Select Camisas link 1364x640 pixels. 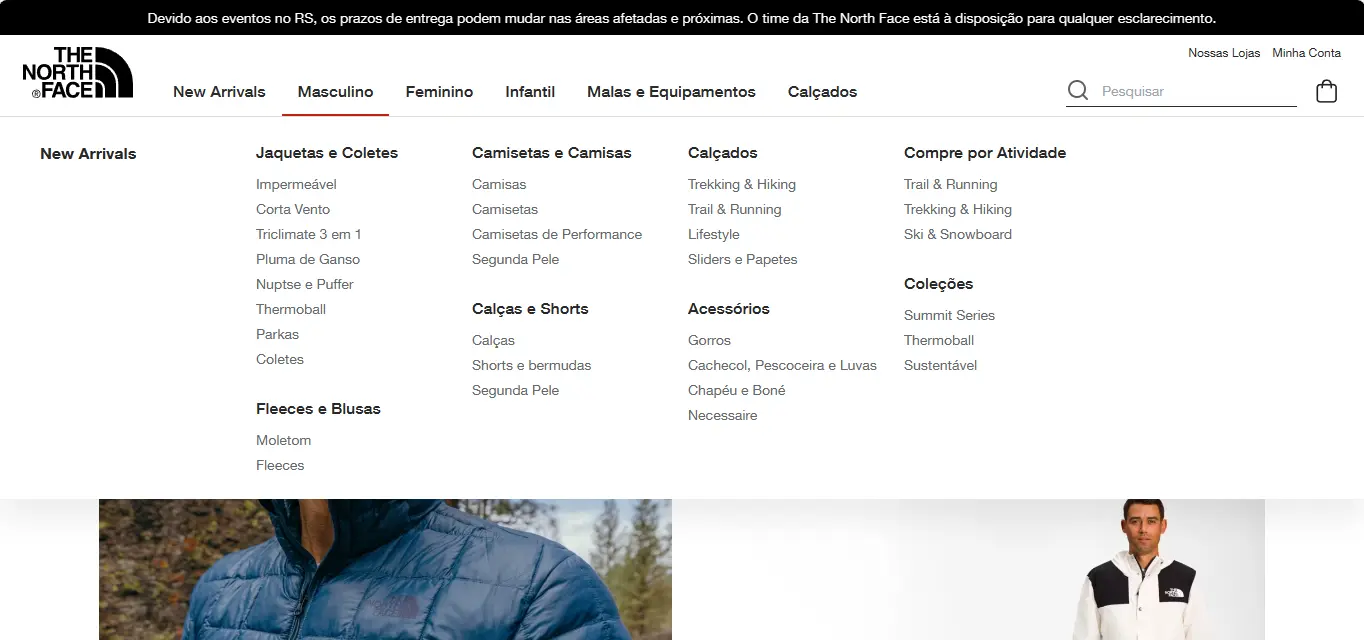(499, 184)
